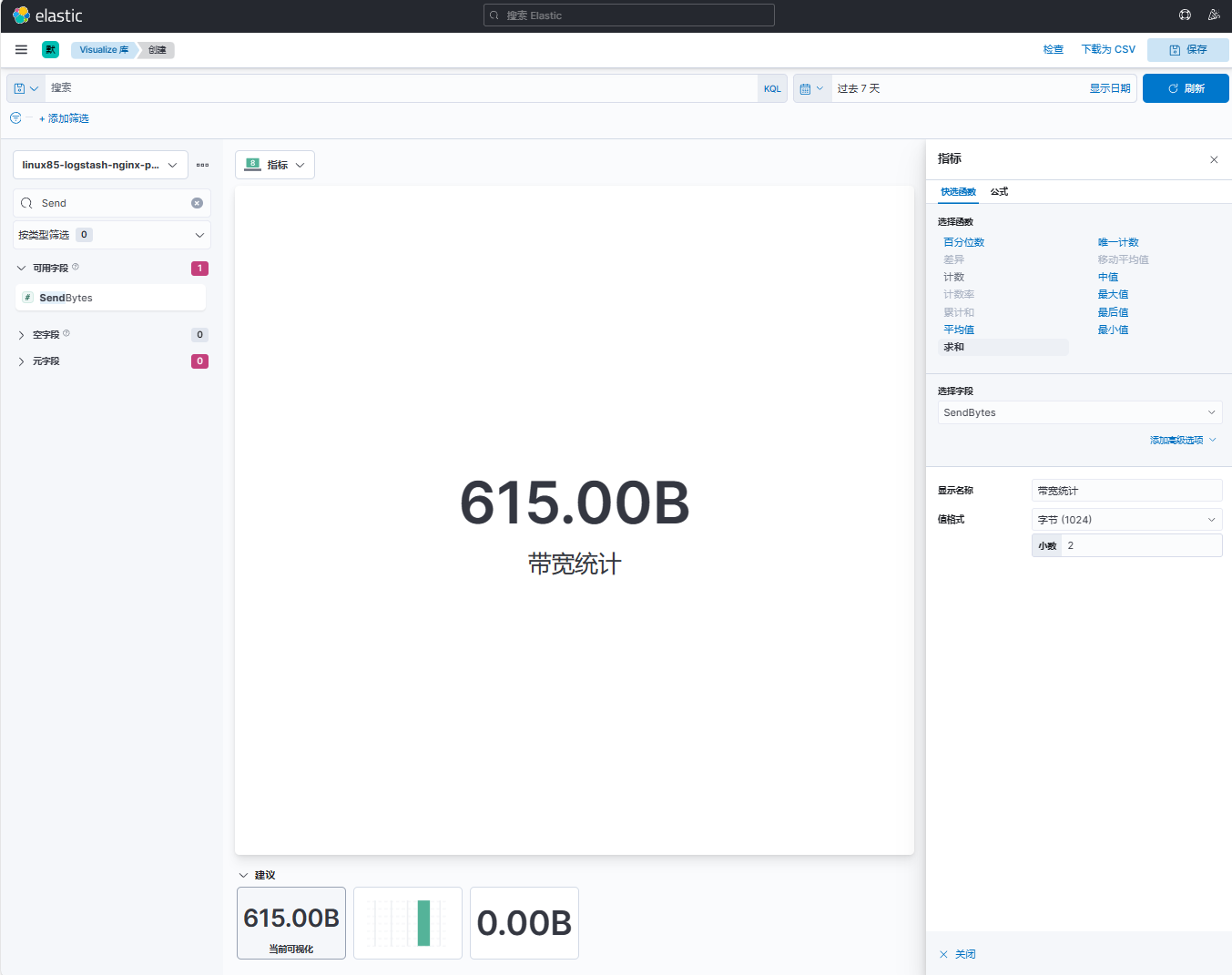Viewport: 1232px width, 975px height.
Task: Click the 下载为 CSV link
Action: click(1107, 50)
